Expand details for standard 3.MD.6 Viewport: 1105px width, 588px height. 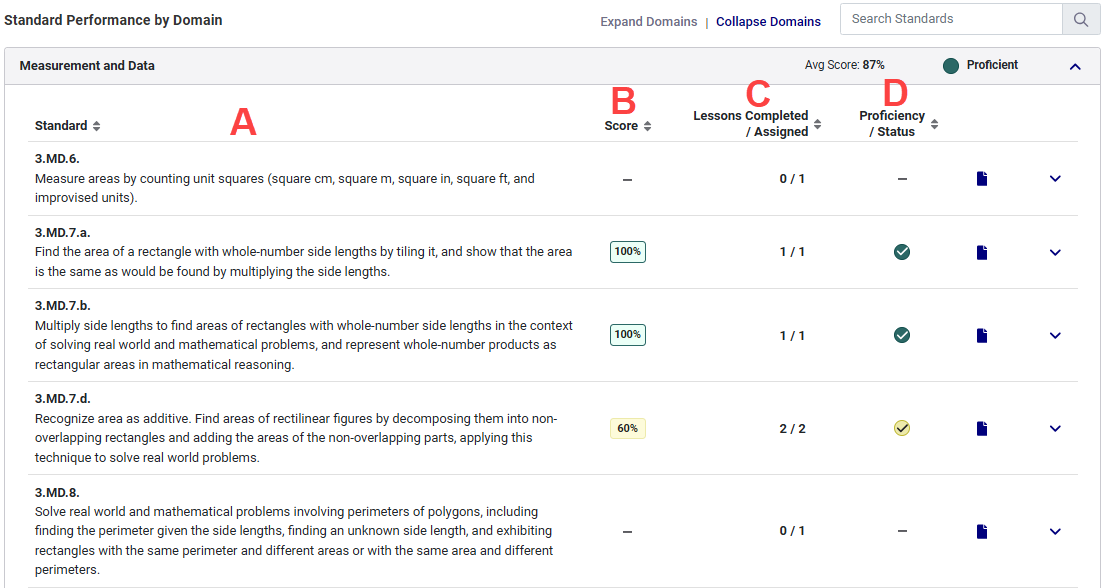(1055, 178)
